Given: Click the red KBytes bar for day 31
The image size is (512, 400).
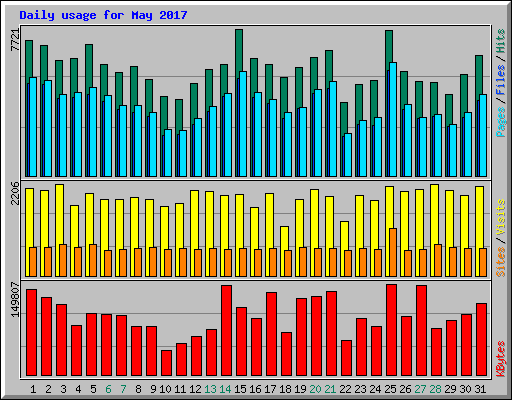Looking at the screenshot, I should coord(481,340).
